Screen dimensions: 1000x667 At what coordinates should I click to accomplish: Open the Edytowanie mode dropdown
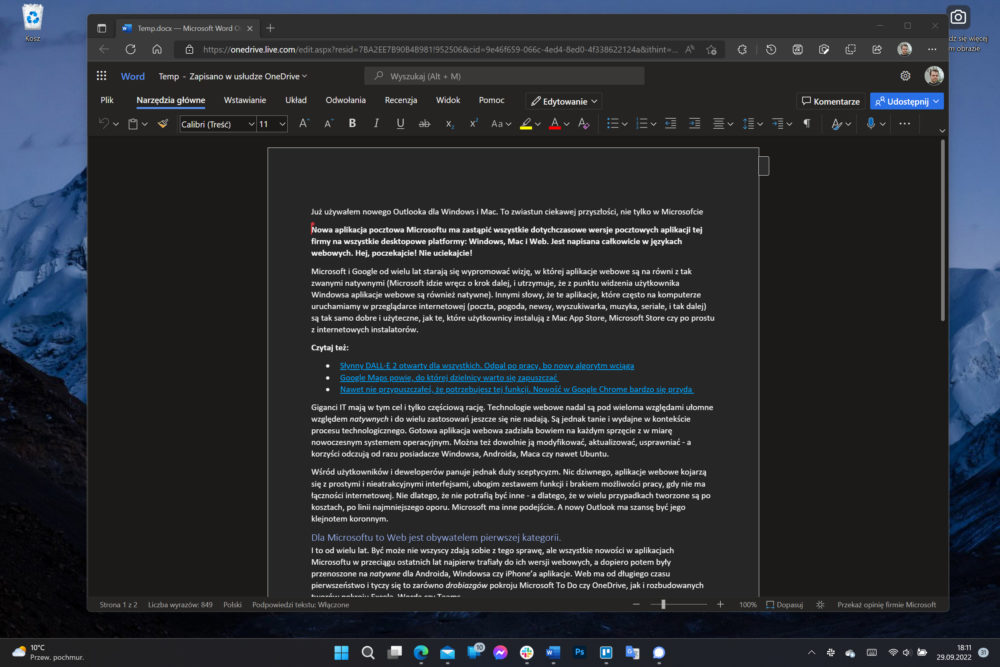pyautogui.click(x=564, y=101)
